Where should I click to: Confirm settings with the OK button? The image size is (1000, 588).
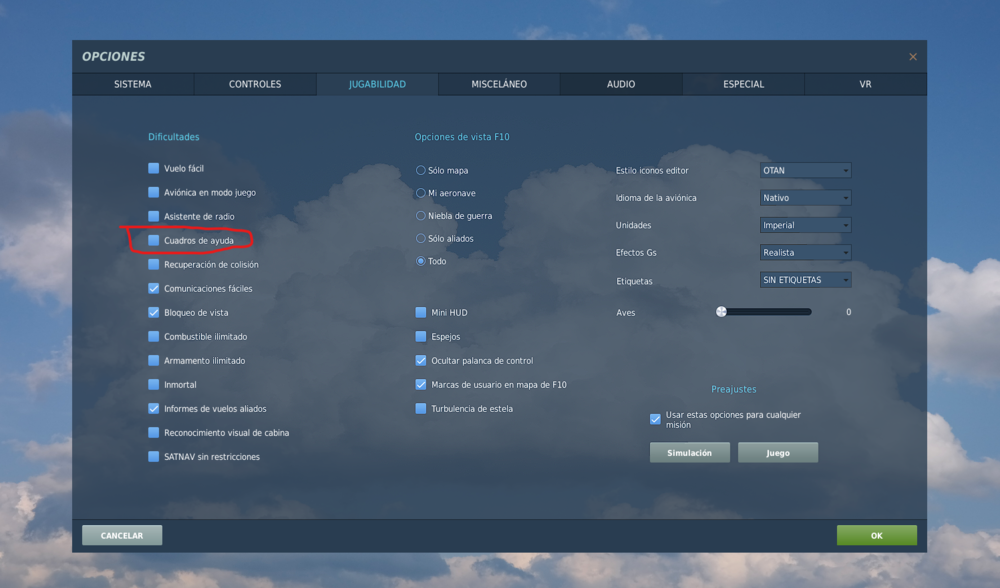(877, 536)
